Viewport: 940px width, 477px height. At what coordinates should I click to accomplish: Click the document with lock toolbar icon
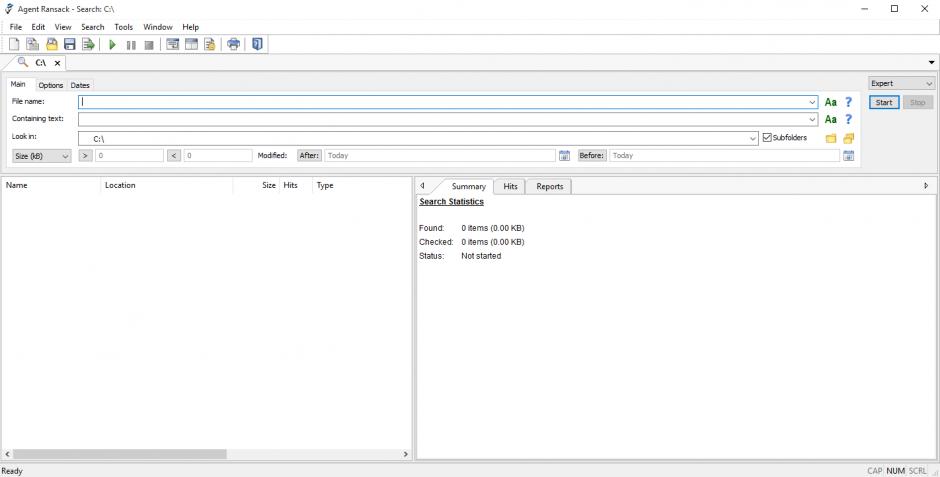point(210,44)
